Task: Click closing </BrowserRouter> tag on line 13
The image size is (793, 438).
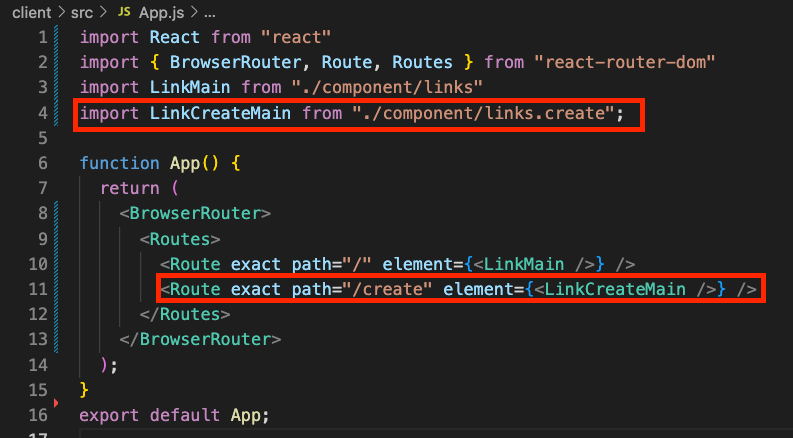Action: click(200, 339)
